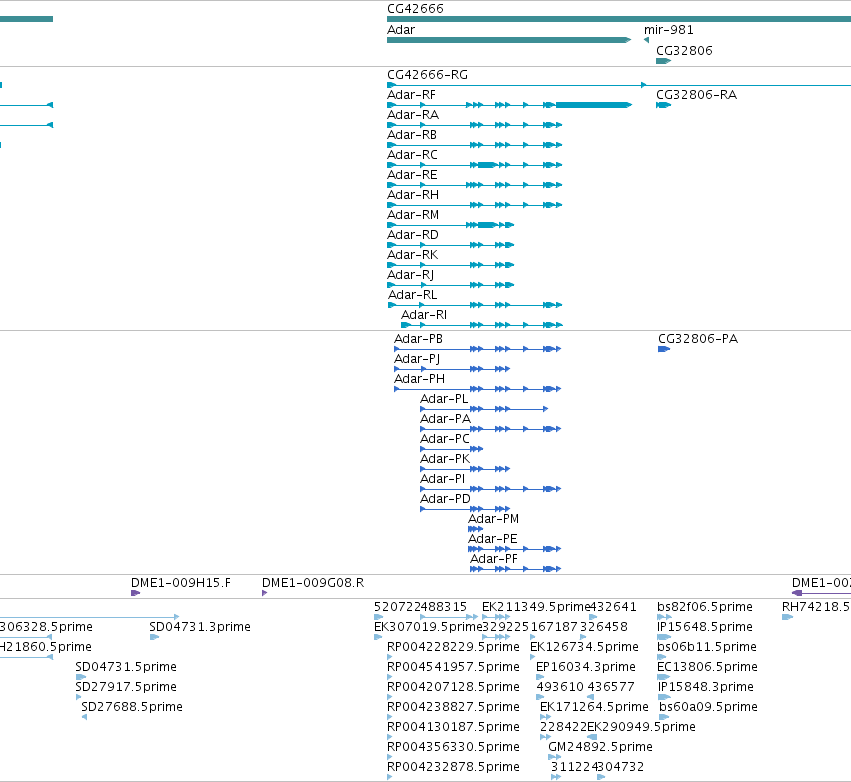Screen dimensions: 851x782
Task: Select the RP004238827.5prime EST
Action: [x=389, y=717]
